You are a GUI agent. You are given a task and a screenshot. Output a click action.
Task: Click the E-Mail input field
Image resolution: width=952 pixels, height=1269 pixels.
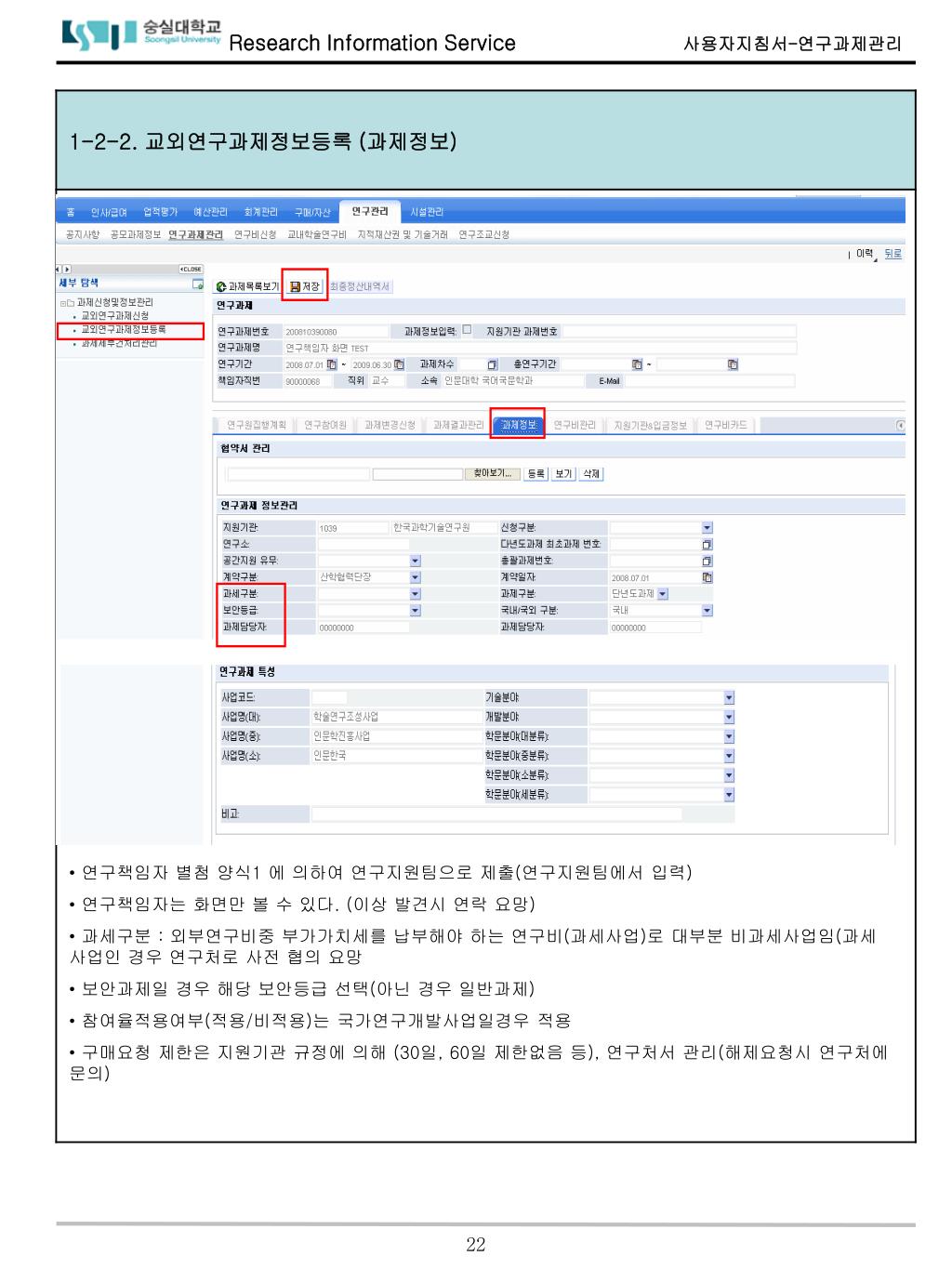click(x=710, y=381)
